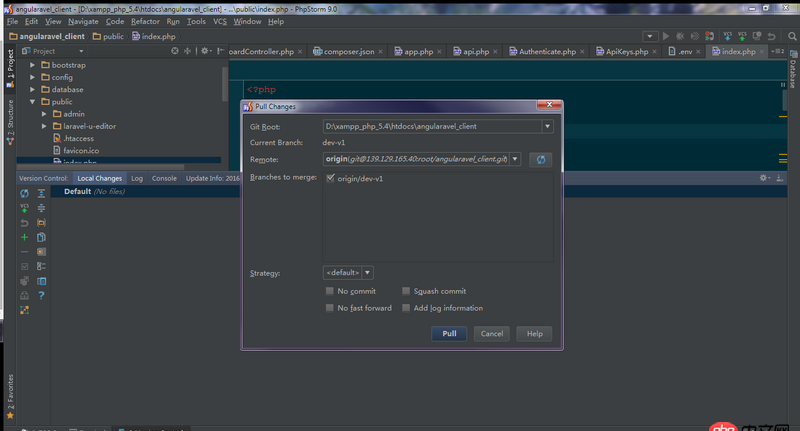Image resolution: width=800 pixels, height=431 pixels.
Task: Collapse the public folder in the Project tree
Action: coord(32,102)
